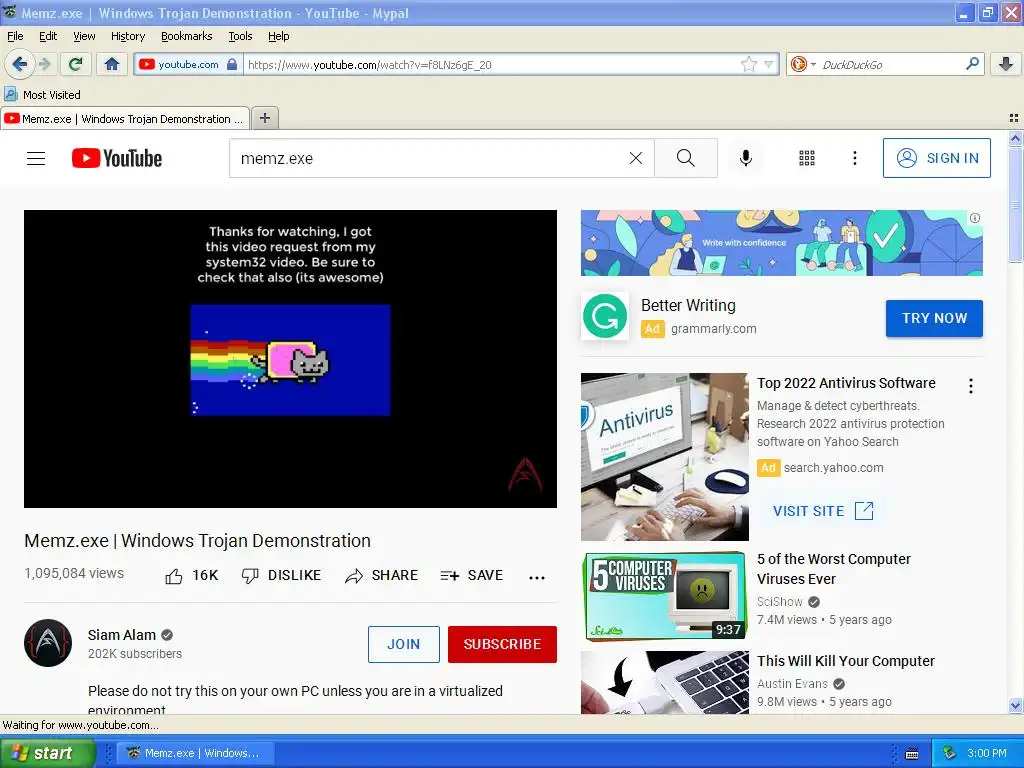Open the browser downloads arrow button
This screenshot has height=768, width=1024.
1006,64
